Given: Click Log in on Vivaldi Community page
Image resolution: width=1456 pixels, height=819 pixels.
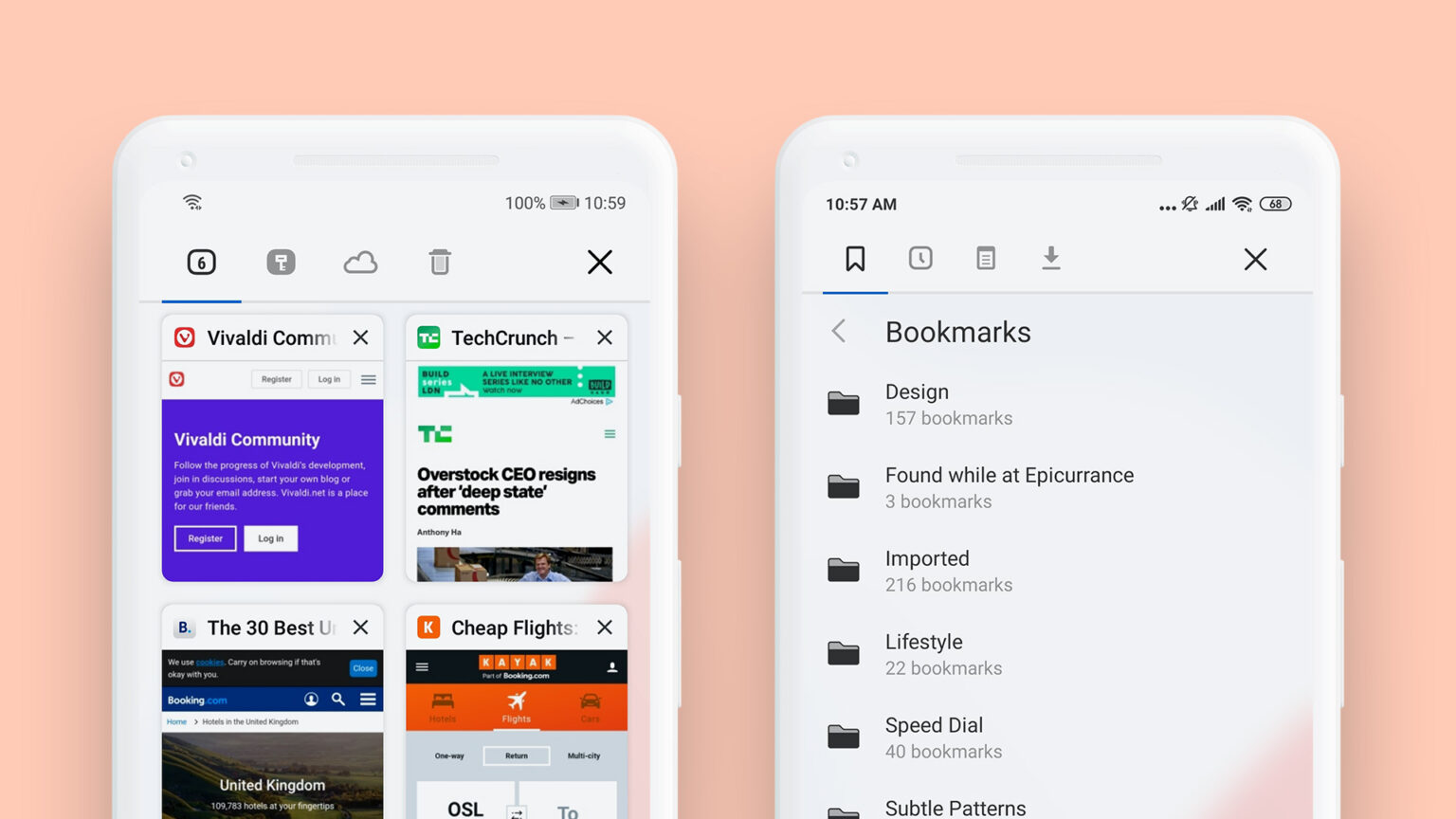Looking at the screenshot, I should (x=270, y=538).
